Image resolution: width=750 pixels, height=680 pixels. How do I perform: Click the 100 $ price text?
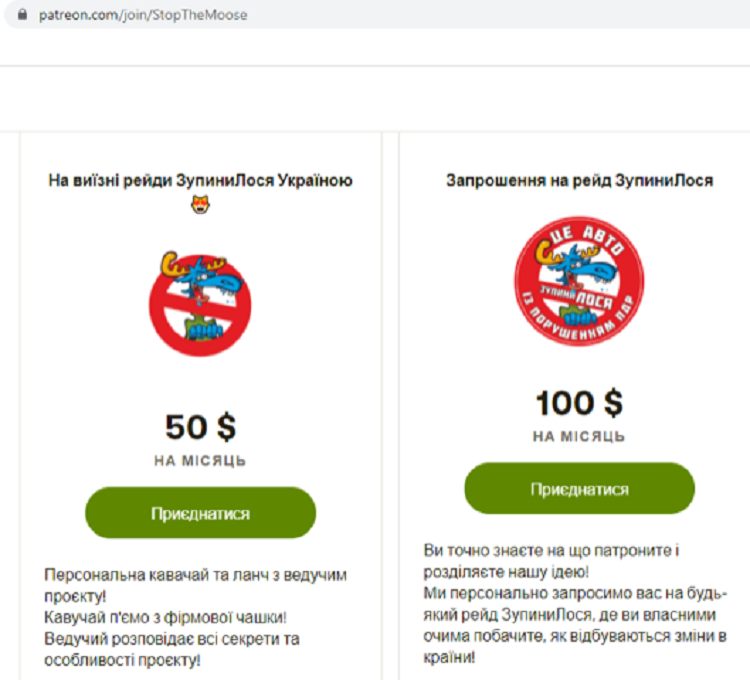(x=579, y=403)
